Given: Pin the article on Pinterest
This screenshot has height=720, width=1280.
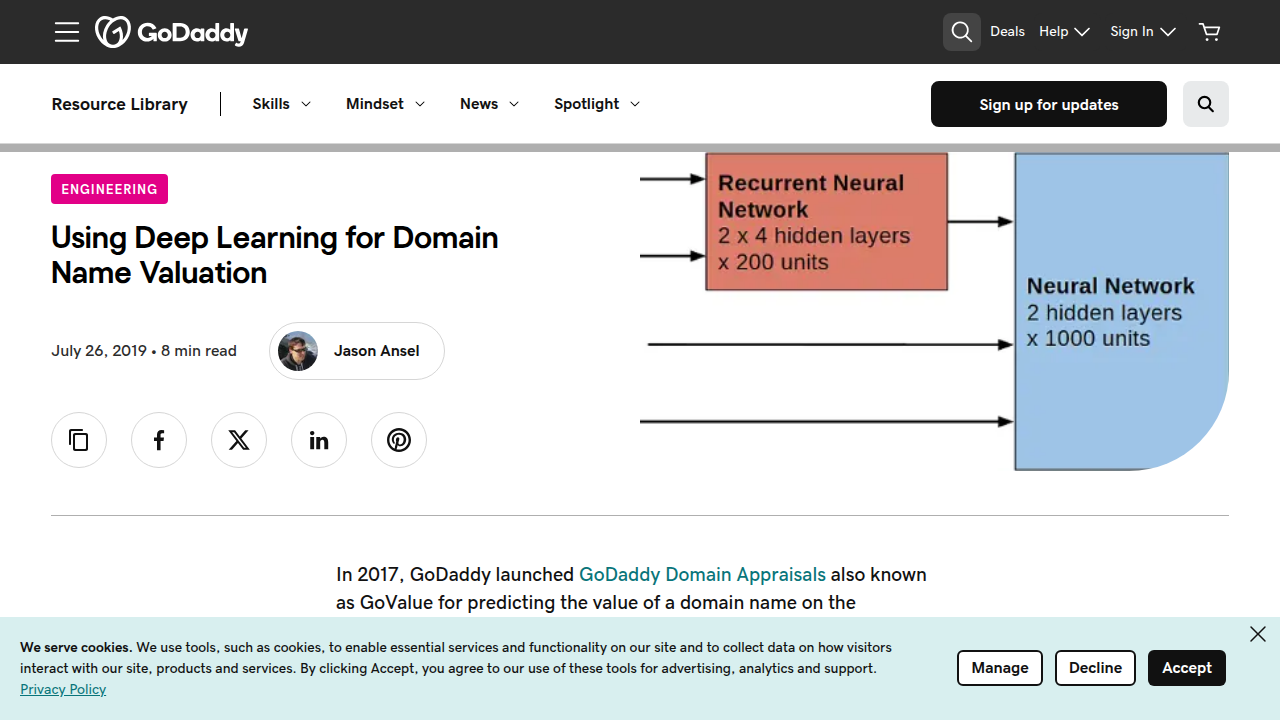Looking at the screenshot, I should tap(399, 440).
